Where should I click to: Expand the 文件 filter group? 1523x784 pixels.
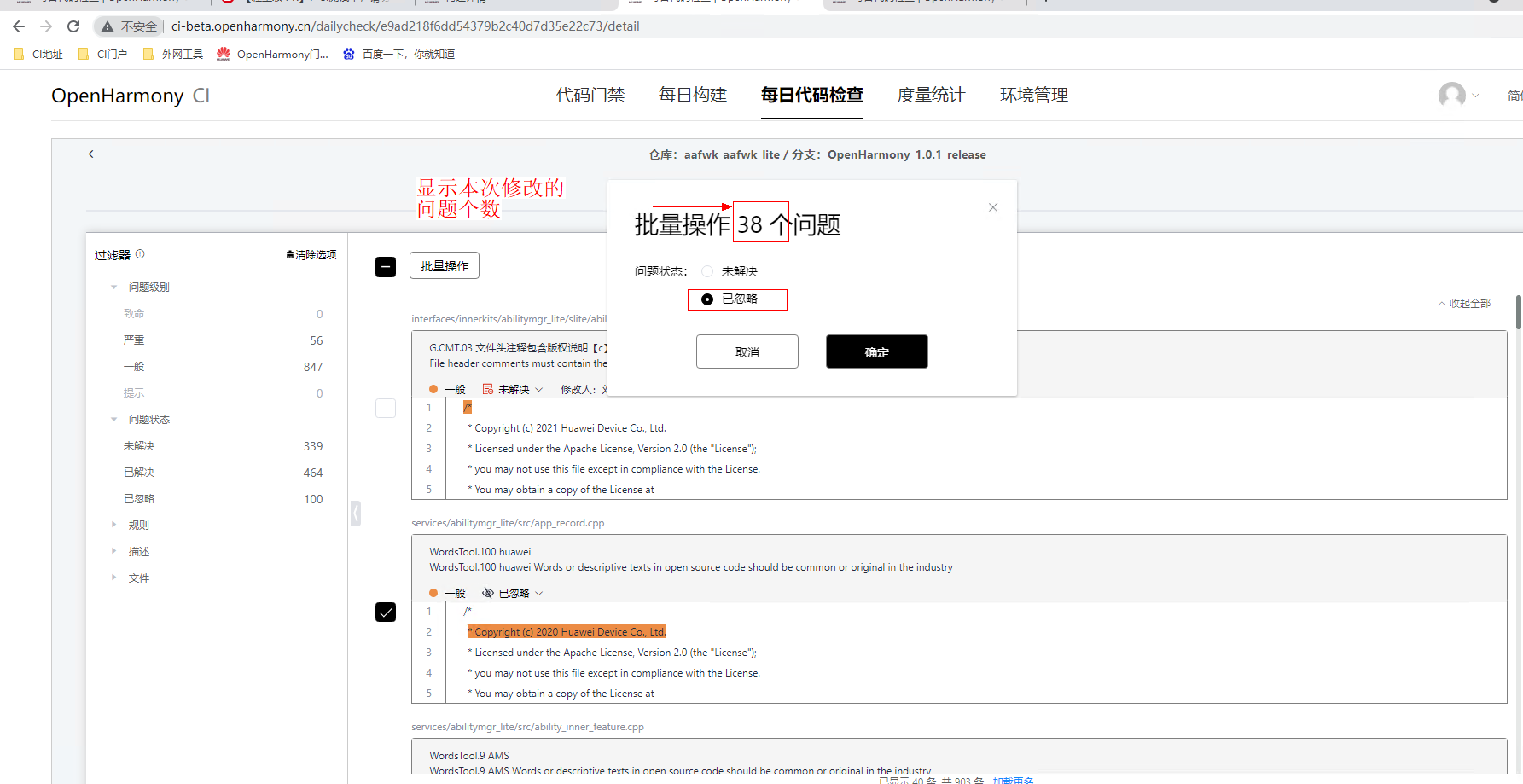(x=114, y=578)
